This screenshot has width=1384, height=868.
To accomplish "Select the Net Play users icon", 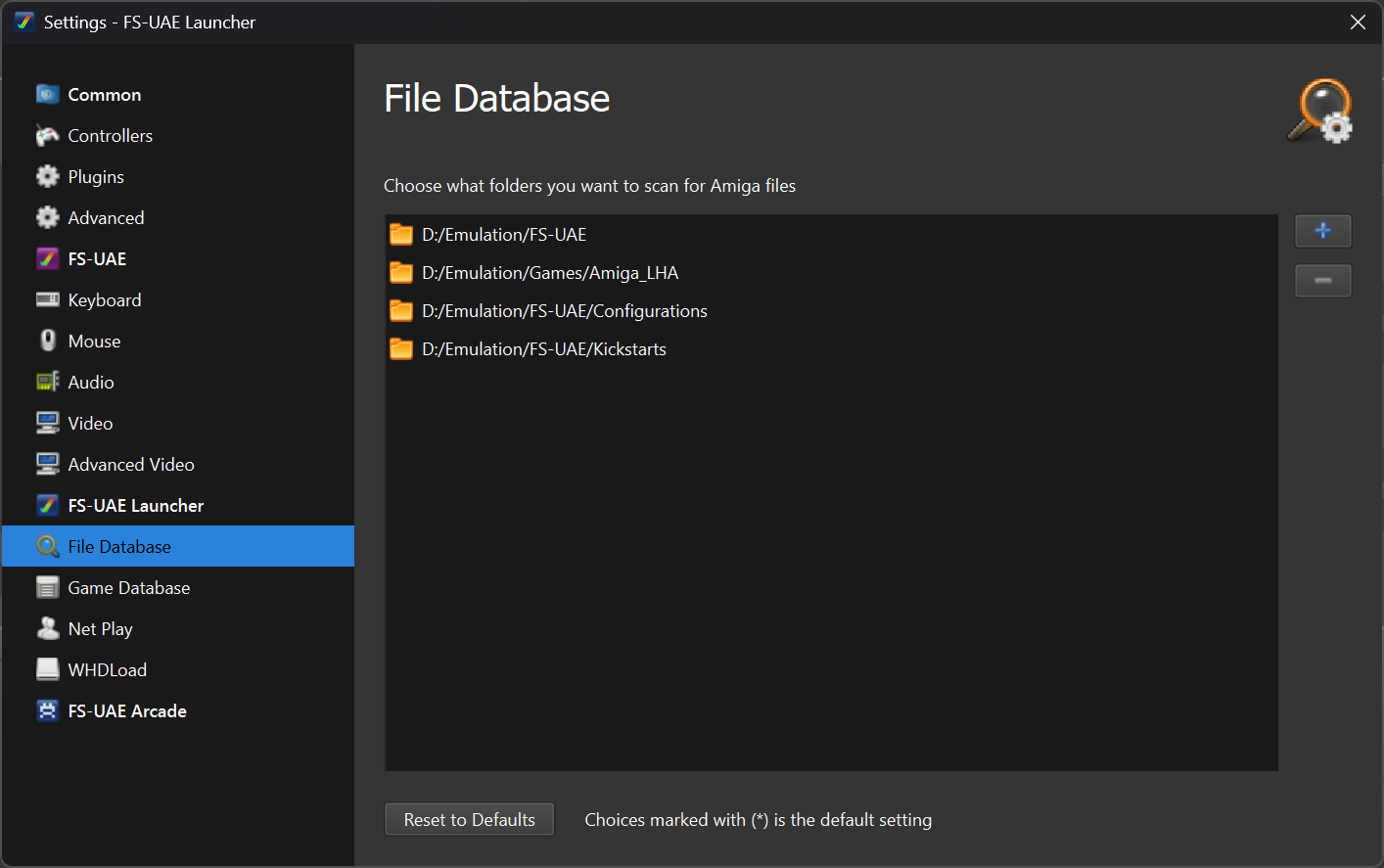I will pos(47,628).
